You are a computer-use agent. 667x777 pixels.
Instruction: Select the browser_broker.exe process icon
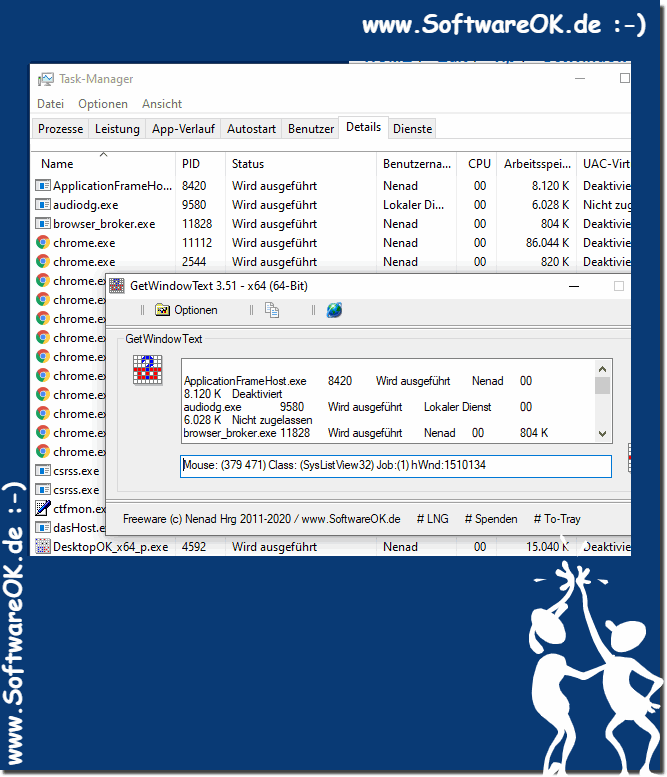[x=43, y=224]
